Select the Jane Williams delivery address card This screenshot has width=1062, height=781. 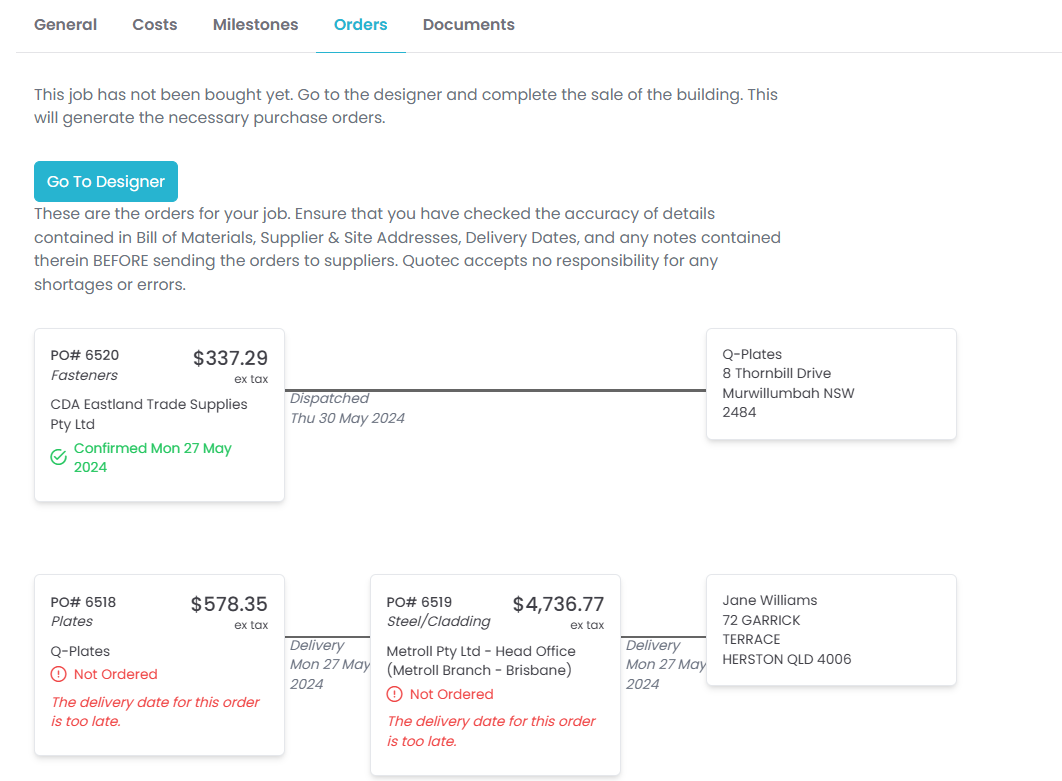830,630
